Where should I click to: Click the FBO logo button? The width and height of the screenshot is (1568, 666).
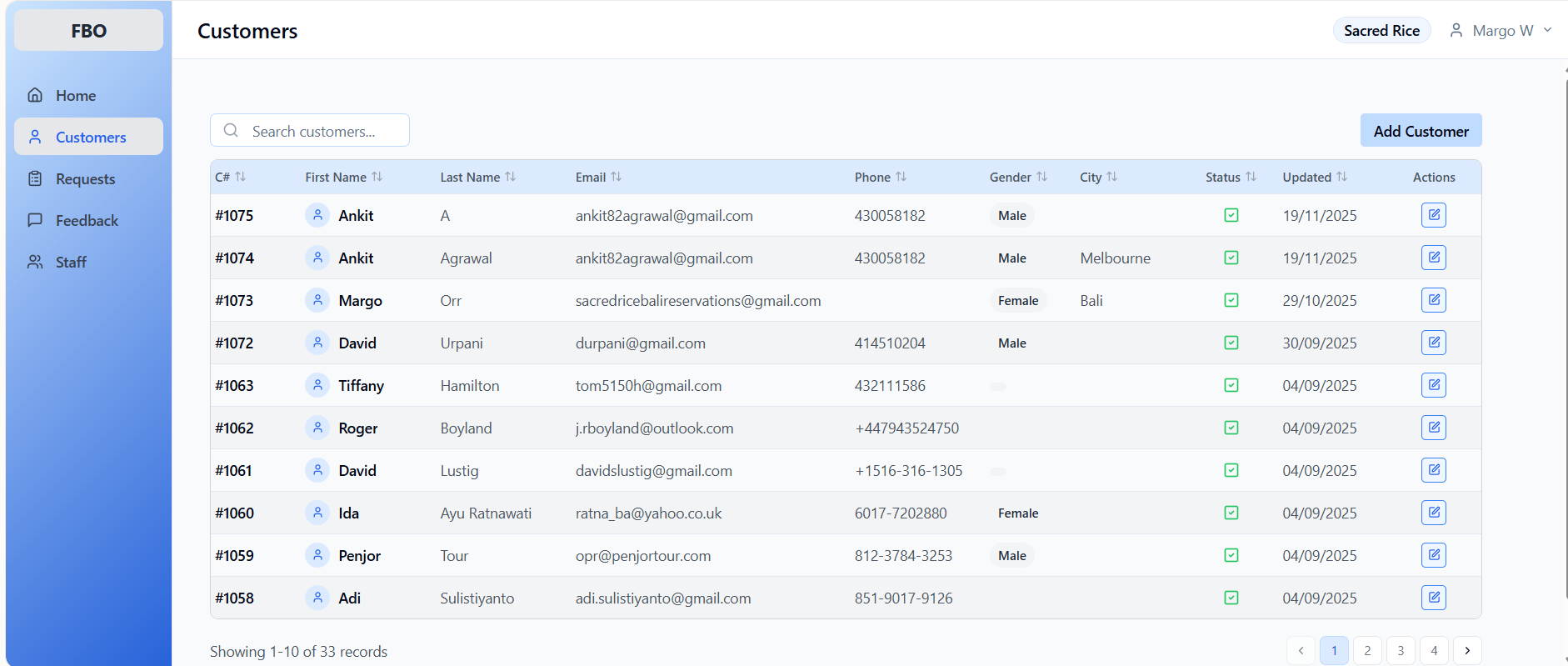tap(88, 31)
